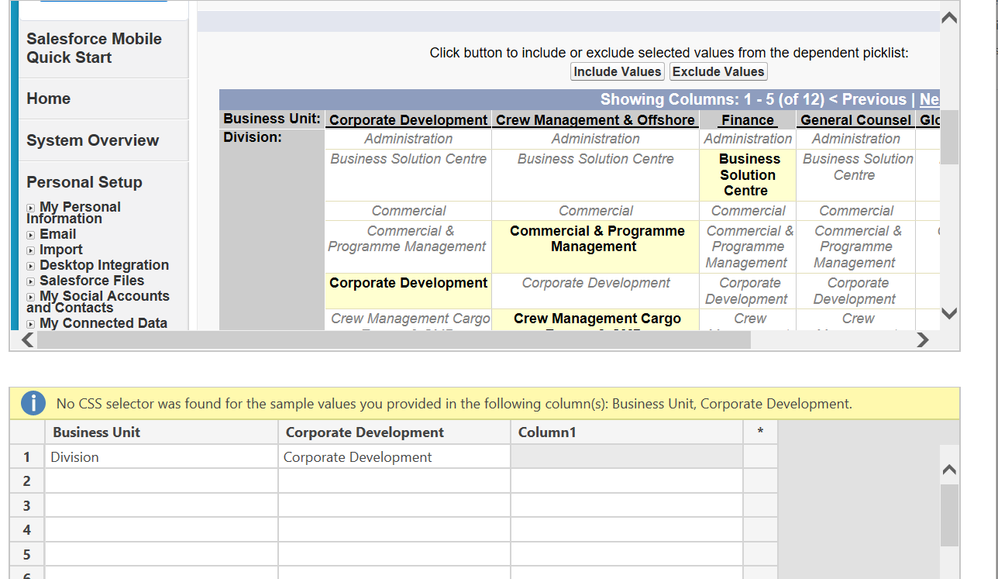Expand My Social Accounts and Contacts node
The image size is (998, 579).
[31, 297]
